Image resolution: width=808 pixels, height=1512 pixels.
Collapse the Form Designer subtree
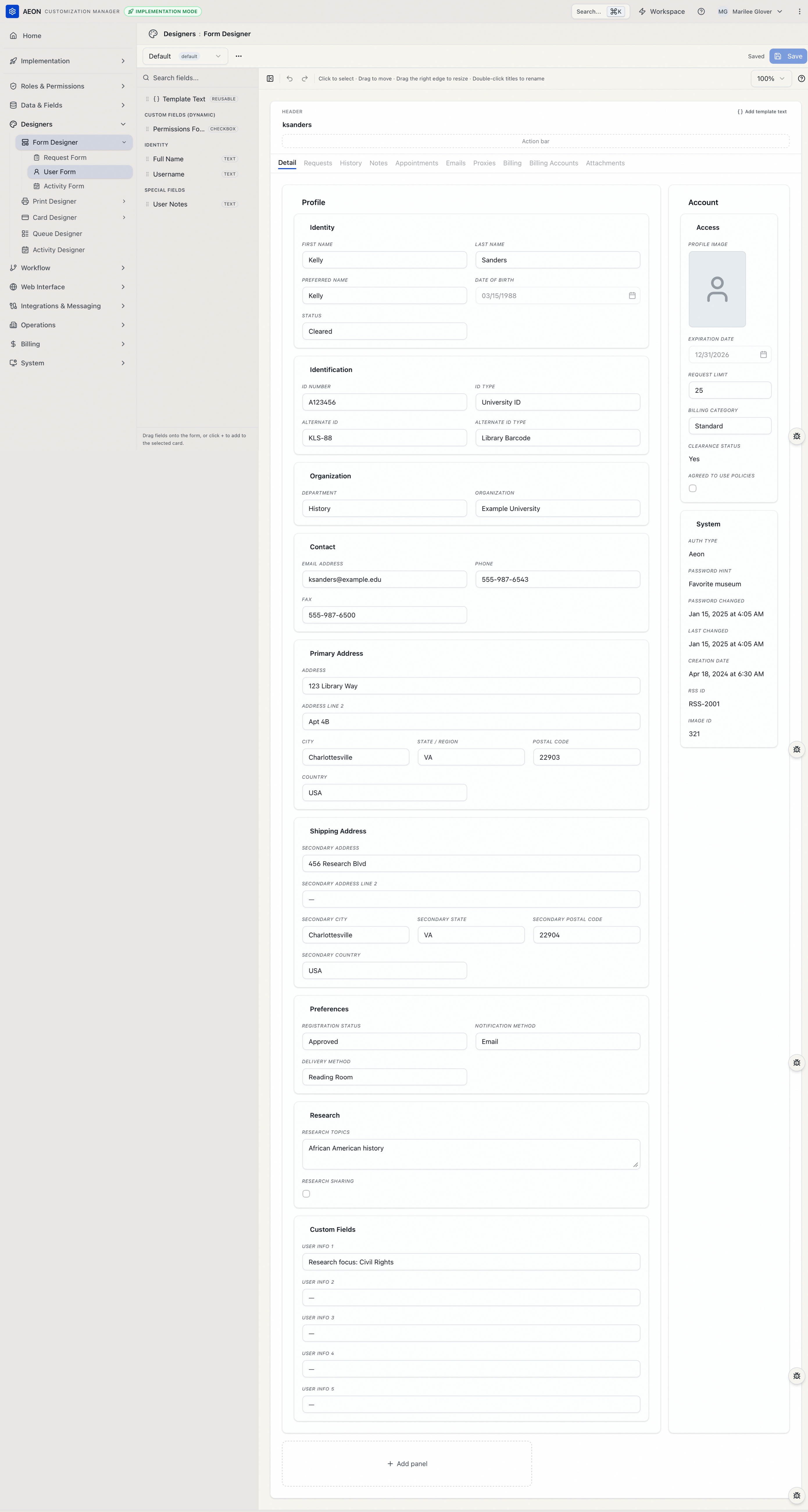124,142
